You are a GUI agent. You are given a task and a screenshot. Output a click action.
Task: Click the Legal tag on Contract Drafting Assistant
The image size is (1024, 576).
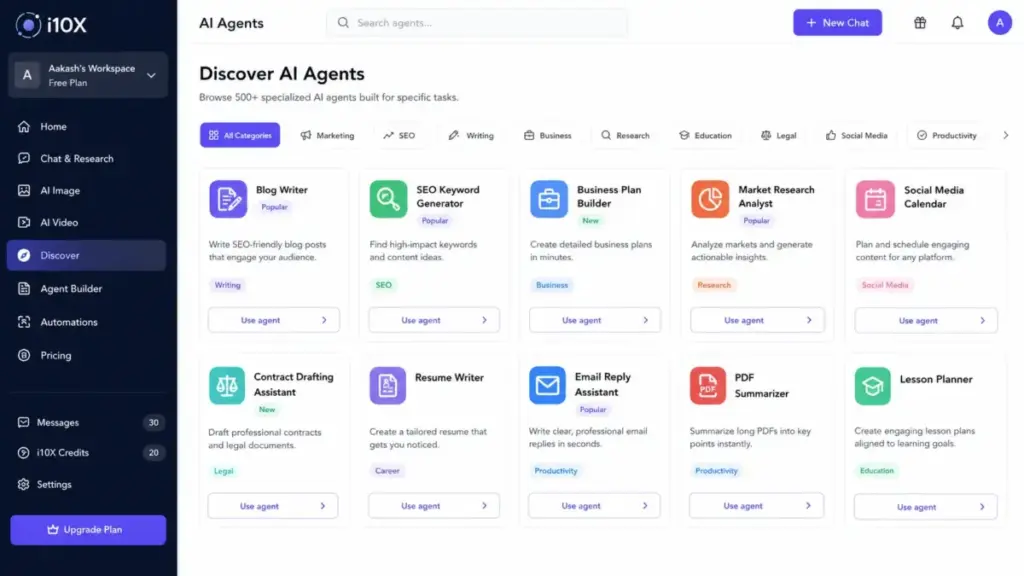click(223, 471)
